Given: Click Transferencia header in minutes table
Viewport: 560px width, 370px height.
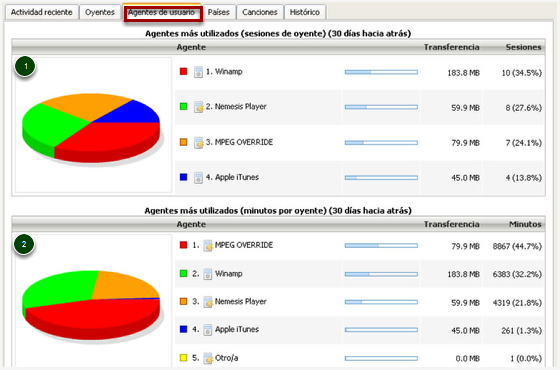Looking at the screenshot, I should [451, 224].
